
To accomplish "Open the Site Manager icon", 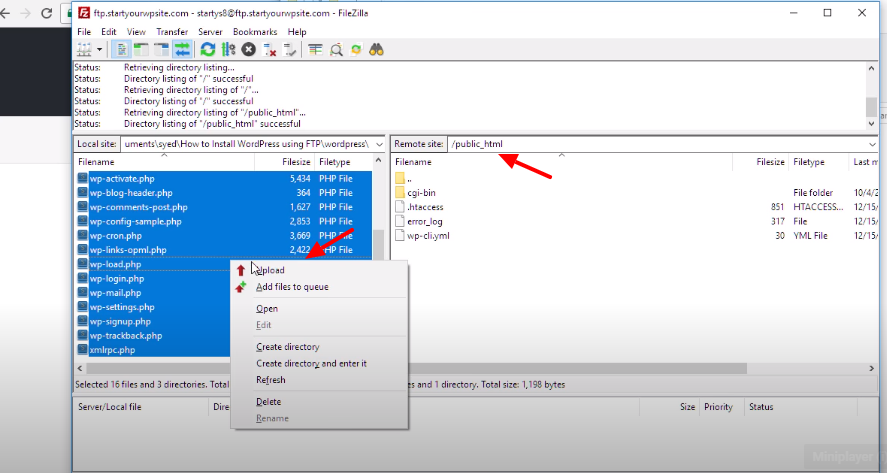I will pyautogui.click(x=84, y=50).
